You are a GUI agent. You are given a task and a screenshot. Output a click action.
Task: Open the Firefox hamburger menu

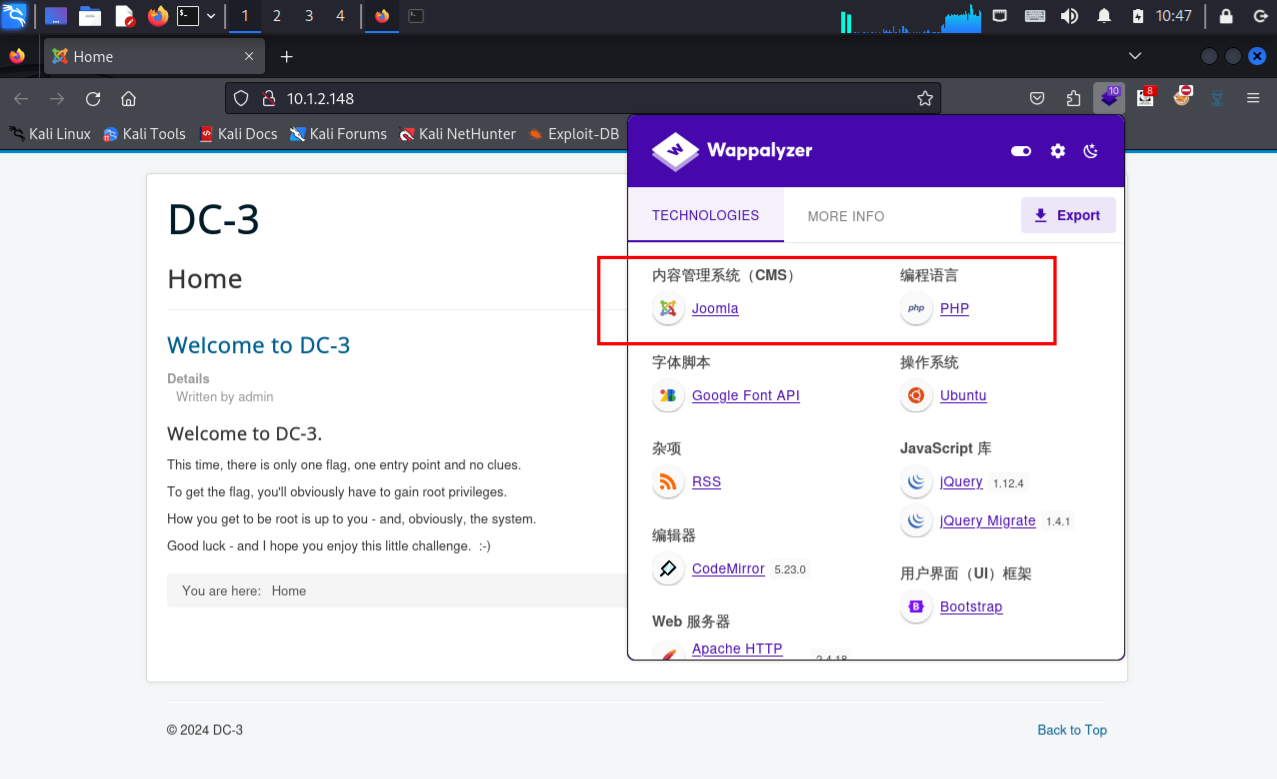click(1253, 98)
